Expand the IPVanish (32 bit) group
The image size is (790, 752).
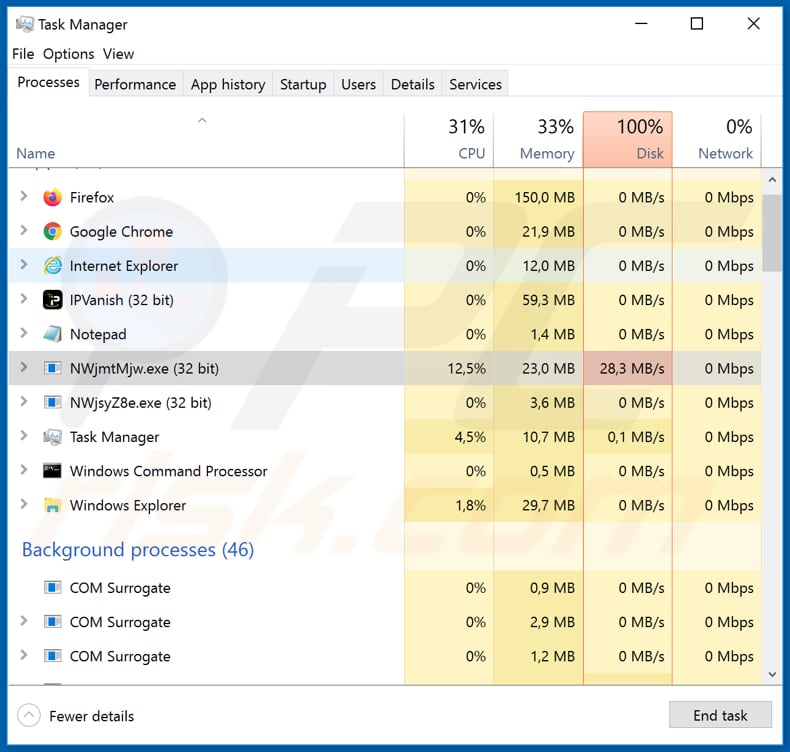pos(24,299)
